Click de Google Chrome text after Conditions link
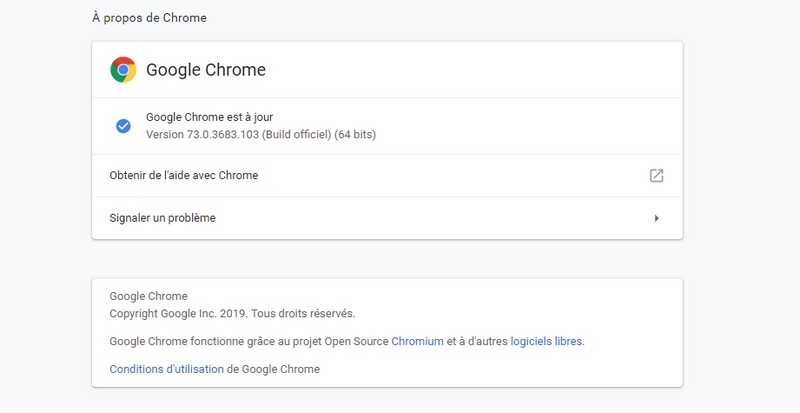Viewport: 800px width, 413px height. pos(273,369)
